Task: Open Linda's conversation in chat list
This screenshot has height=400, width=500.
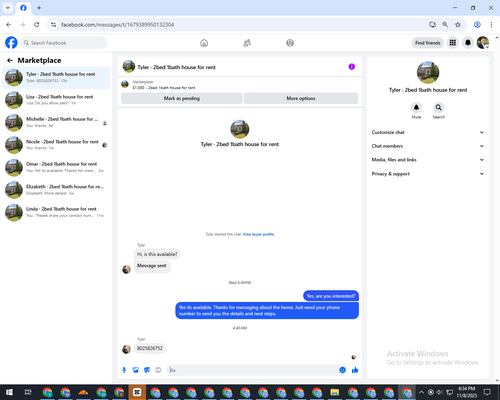Action: pyautogui.click(x=56, y=212)
